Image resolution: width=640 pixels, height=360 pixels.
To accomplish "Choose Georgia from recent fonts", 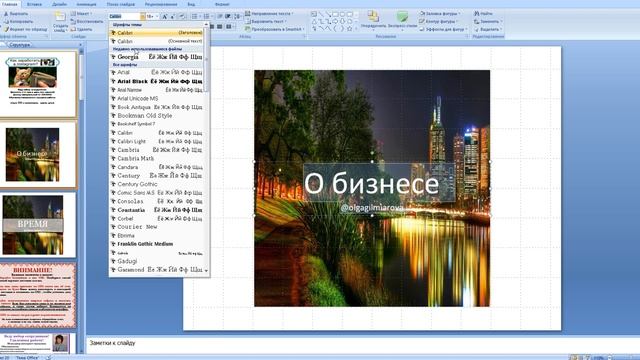I will click(156, 57).
